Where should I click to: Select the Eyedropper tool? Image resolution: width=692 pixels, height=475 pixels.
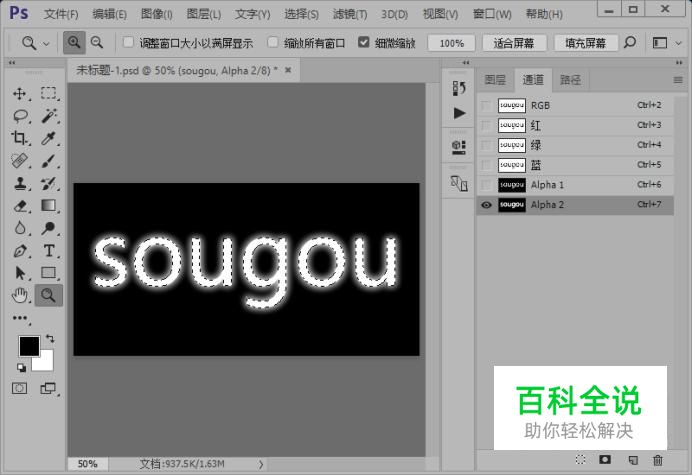coord(49,138)
